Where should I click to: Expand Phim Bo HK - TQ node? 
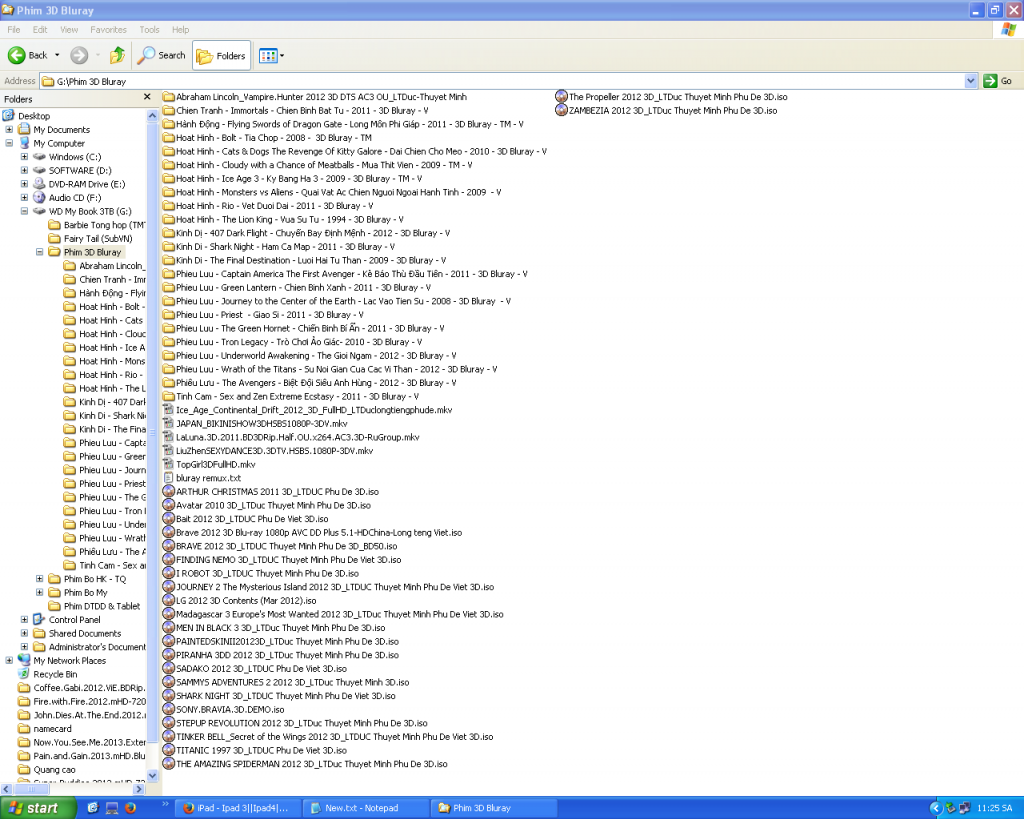(x=39, y=579)
